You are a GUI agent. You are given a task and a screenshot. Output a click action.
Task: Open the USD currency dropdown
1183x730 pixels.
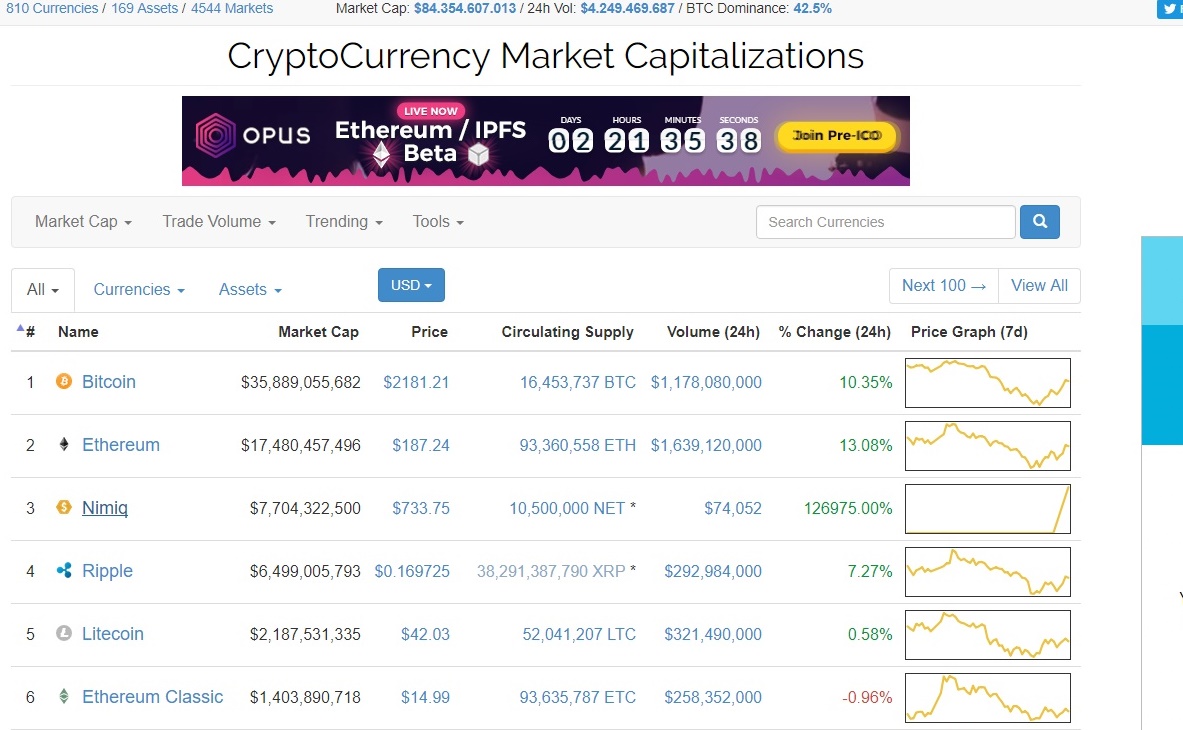(x=410, y=285)
